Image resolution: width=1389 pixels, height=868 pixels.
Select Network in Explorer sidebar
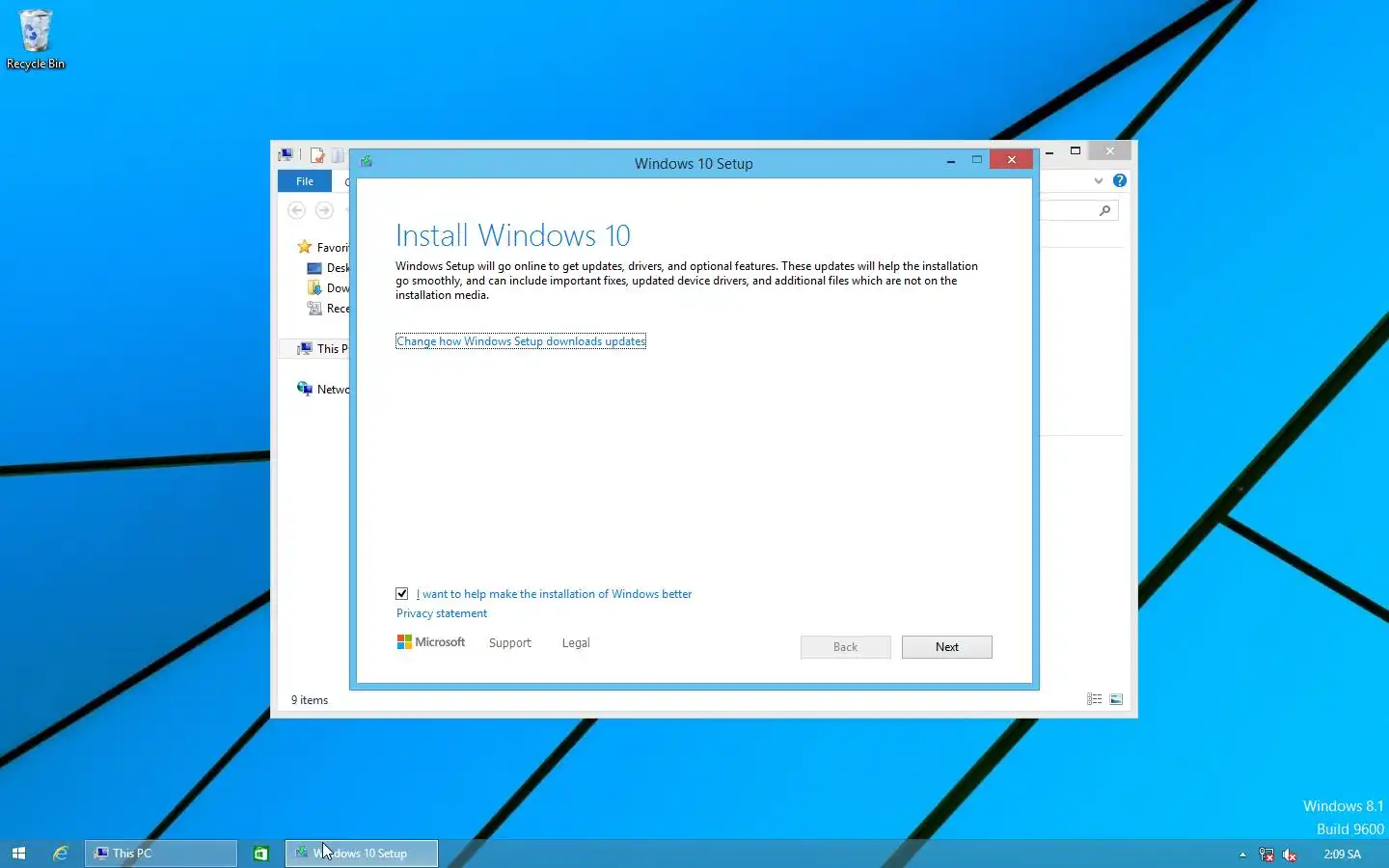click(x=323, y=390)
